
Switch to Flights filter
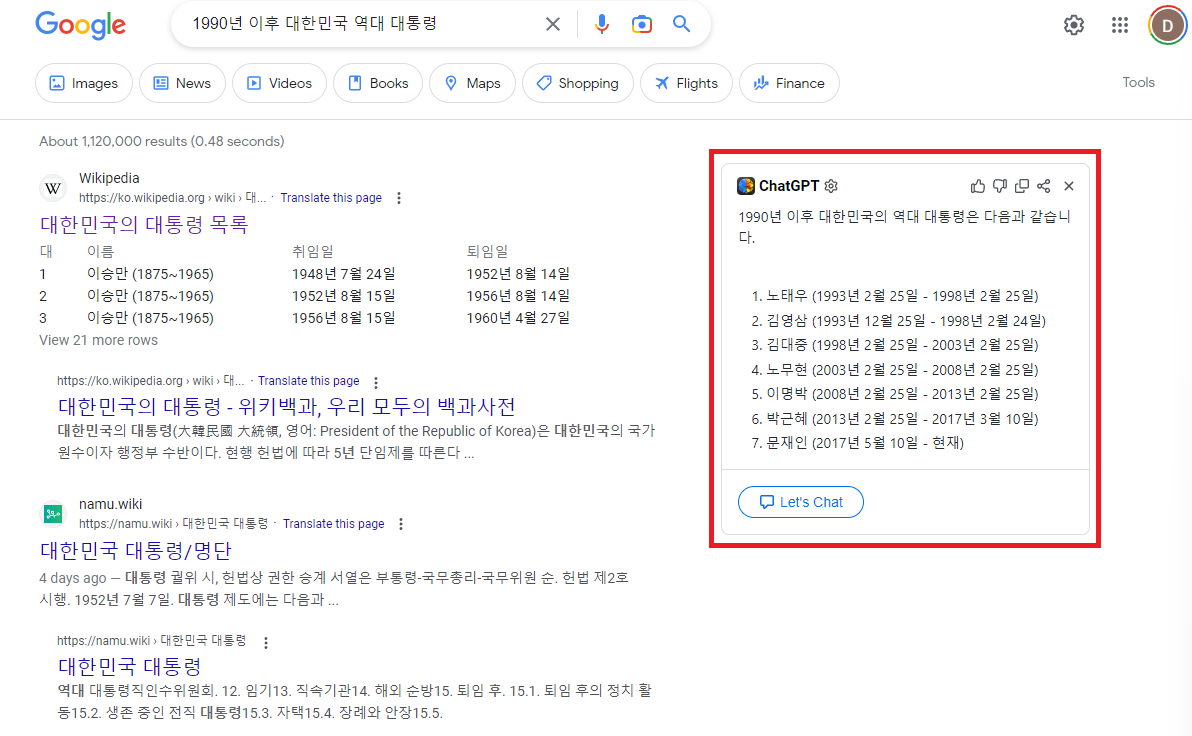click(686, 83)
